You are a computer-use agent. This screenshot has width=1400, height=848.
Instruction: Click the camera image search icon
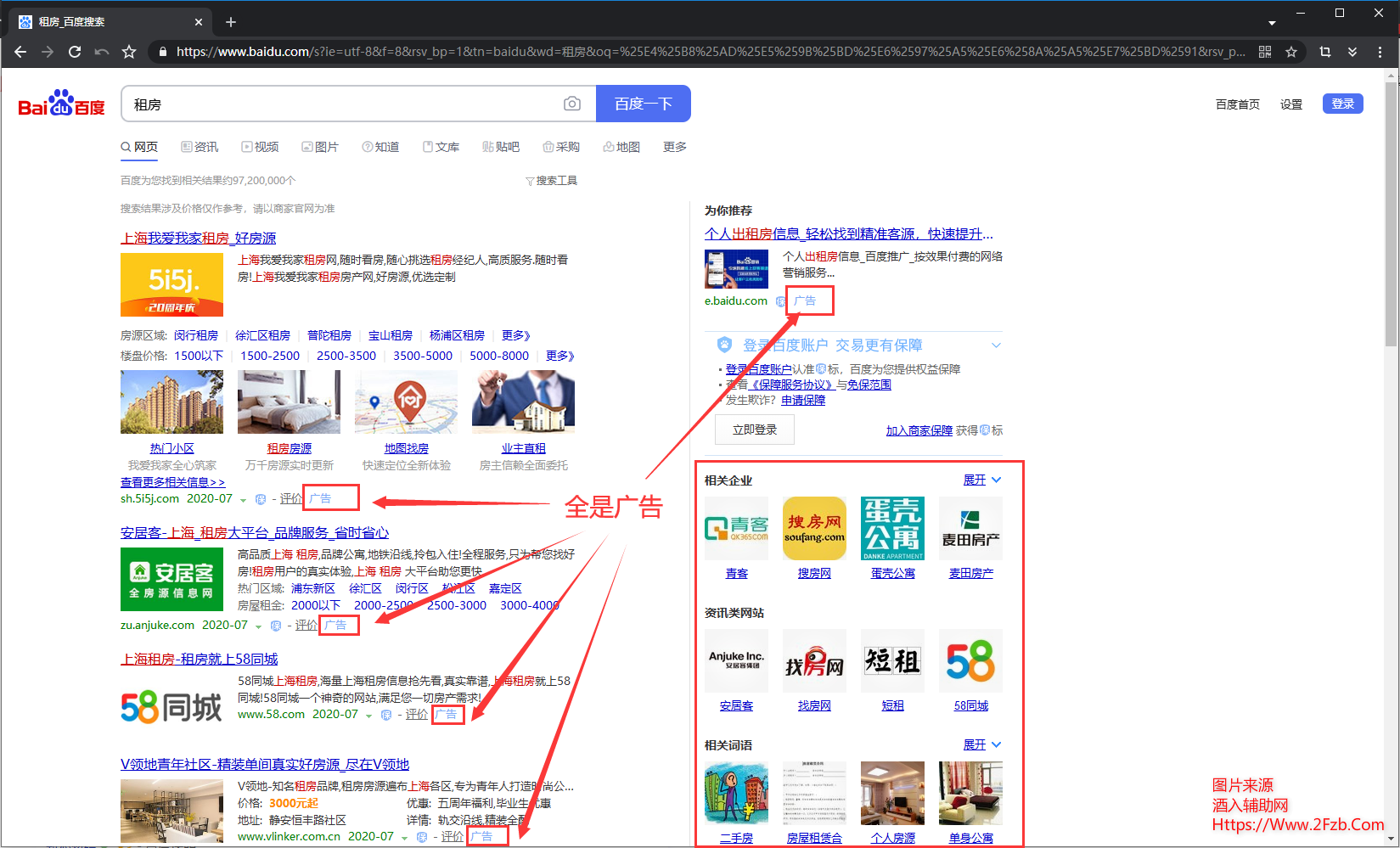(572, 104)
